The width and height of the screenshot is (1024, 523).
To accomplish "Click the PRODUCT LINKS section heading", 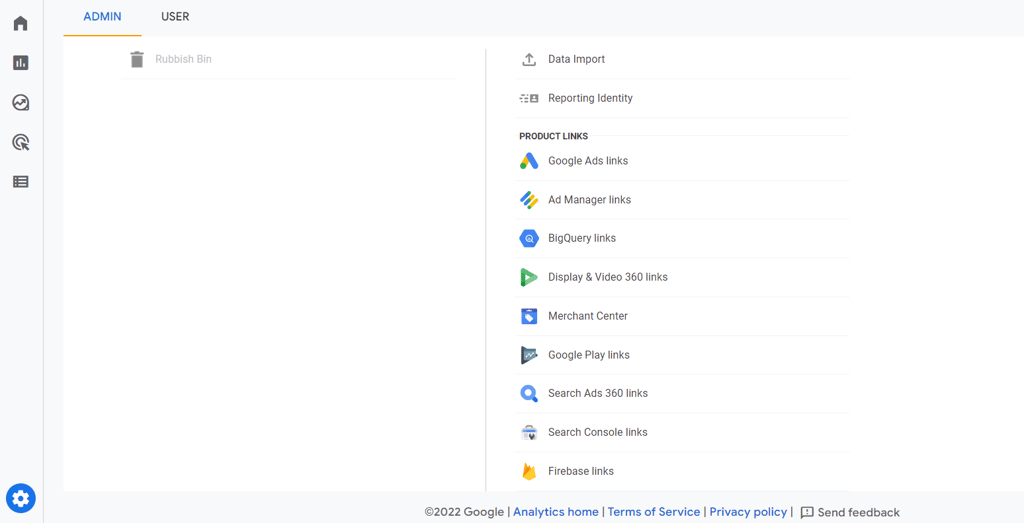I will [x=554, y=136].
